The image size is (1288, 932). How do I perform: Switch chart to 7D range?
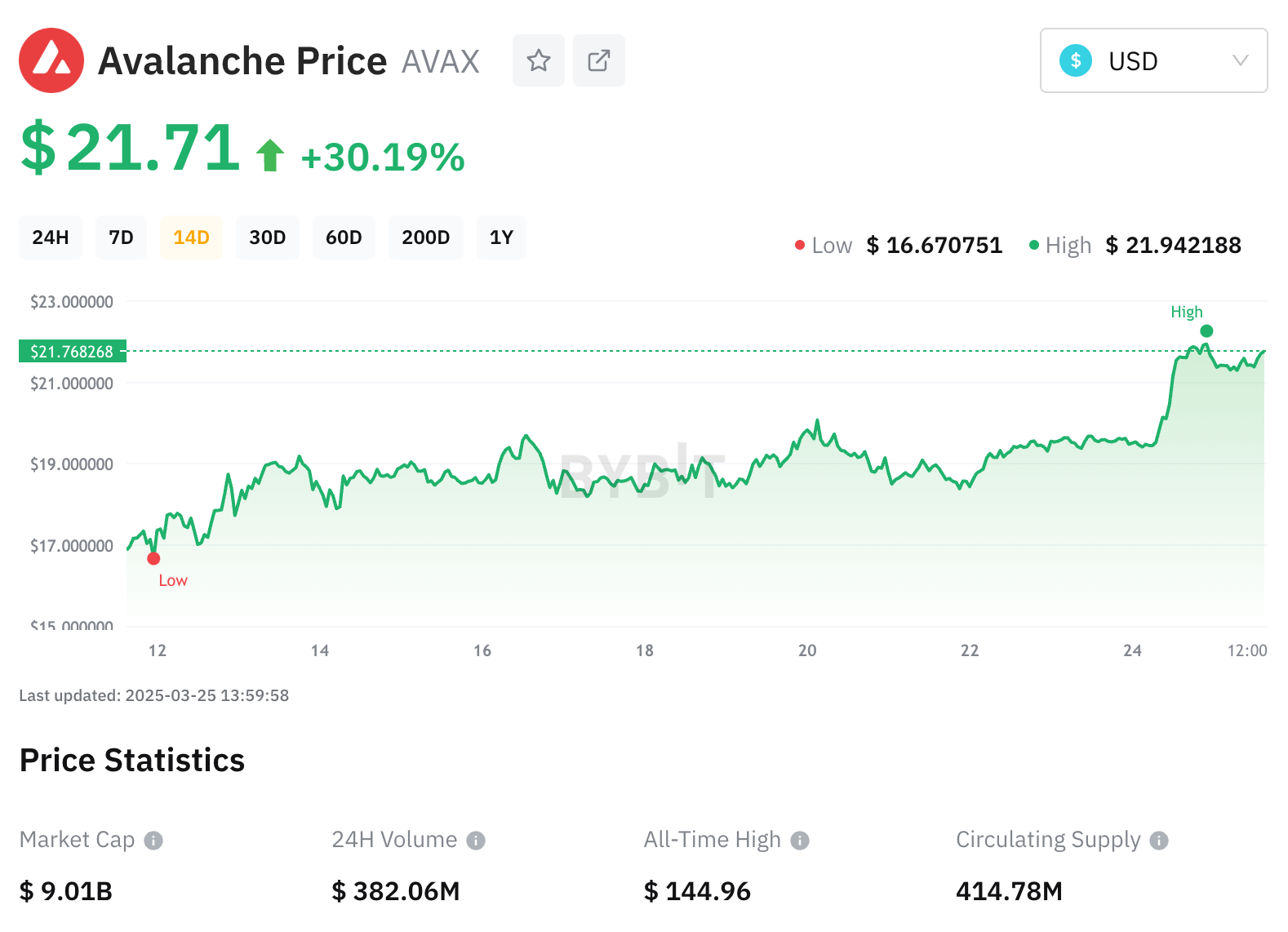[x=121, y=237]
